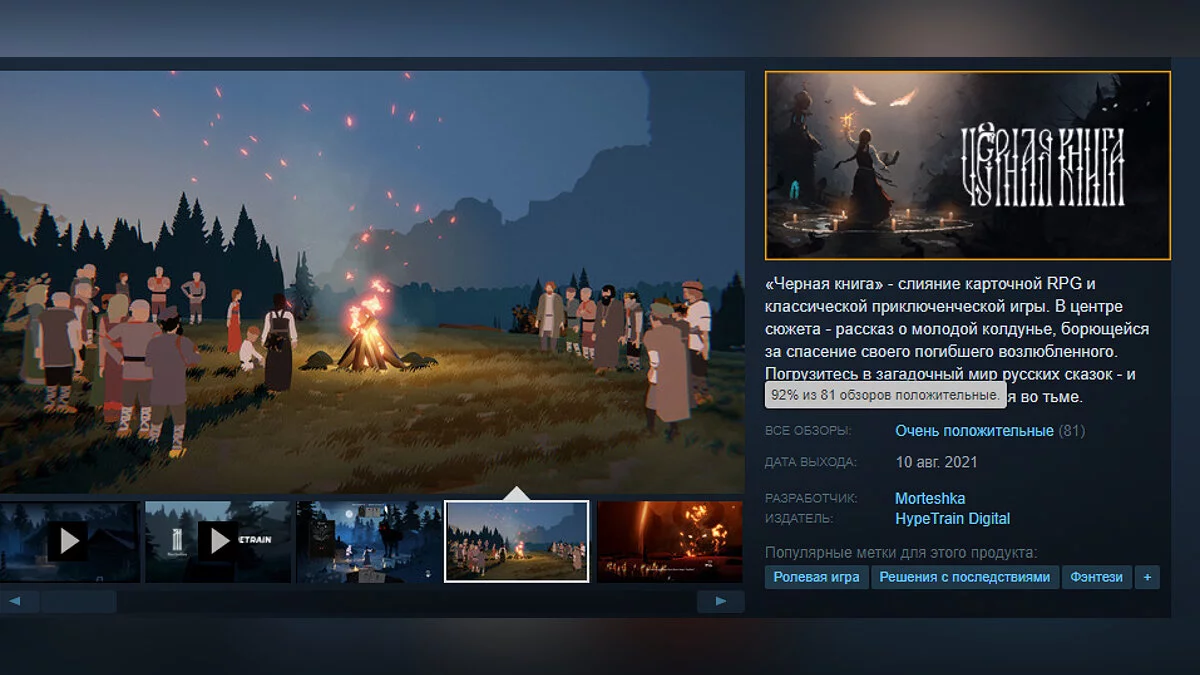1200x675 pixels.
Task: Select the Решения с последствиями tag
Action: coord(965,577)
